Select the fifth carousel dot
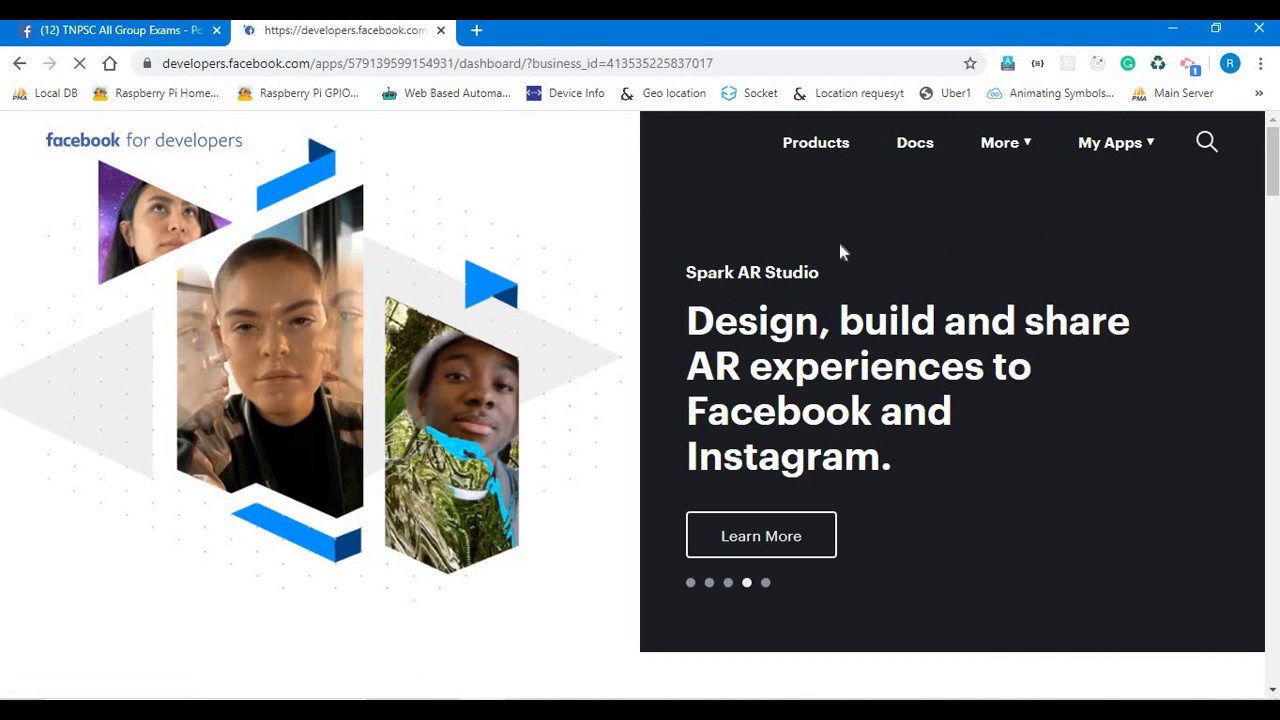 click(766, 582)
